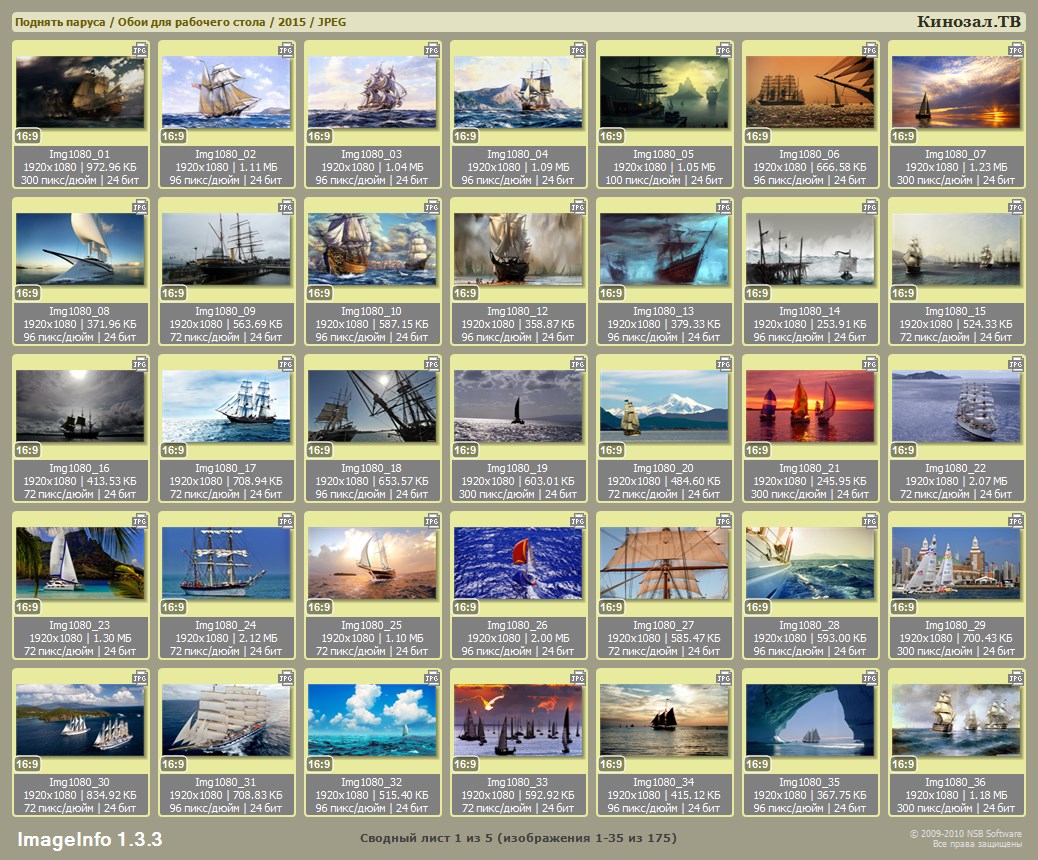Screen dimensions: 1038x860
Task: Click the JPG file icon for Img1080_07
Action: point(1016,49)
